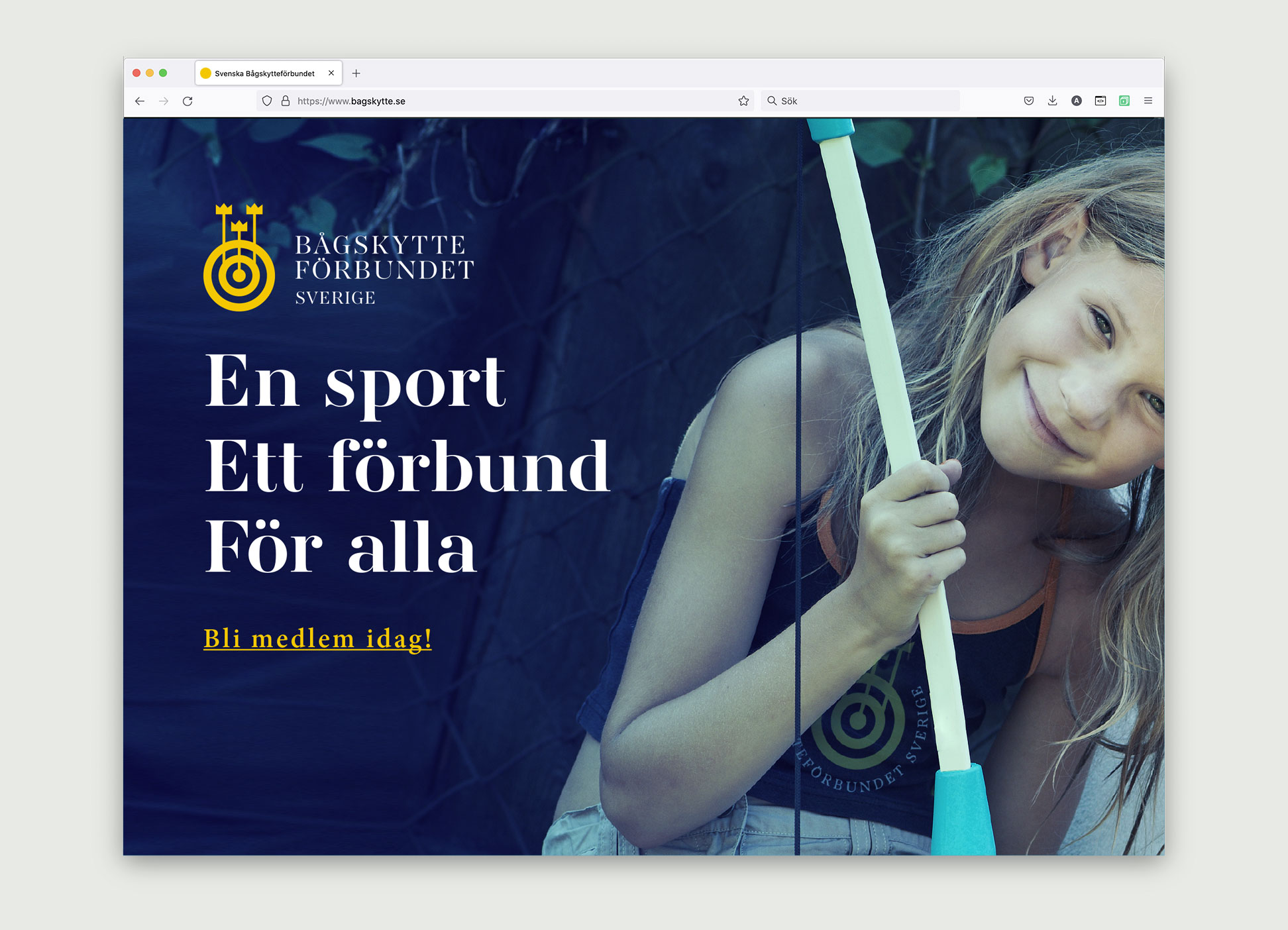Click the padlock site security icon
This screenshot has height=930, width=1288.
coord(286,101)
